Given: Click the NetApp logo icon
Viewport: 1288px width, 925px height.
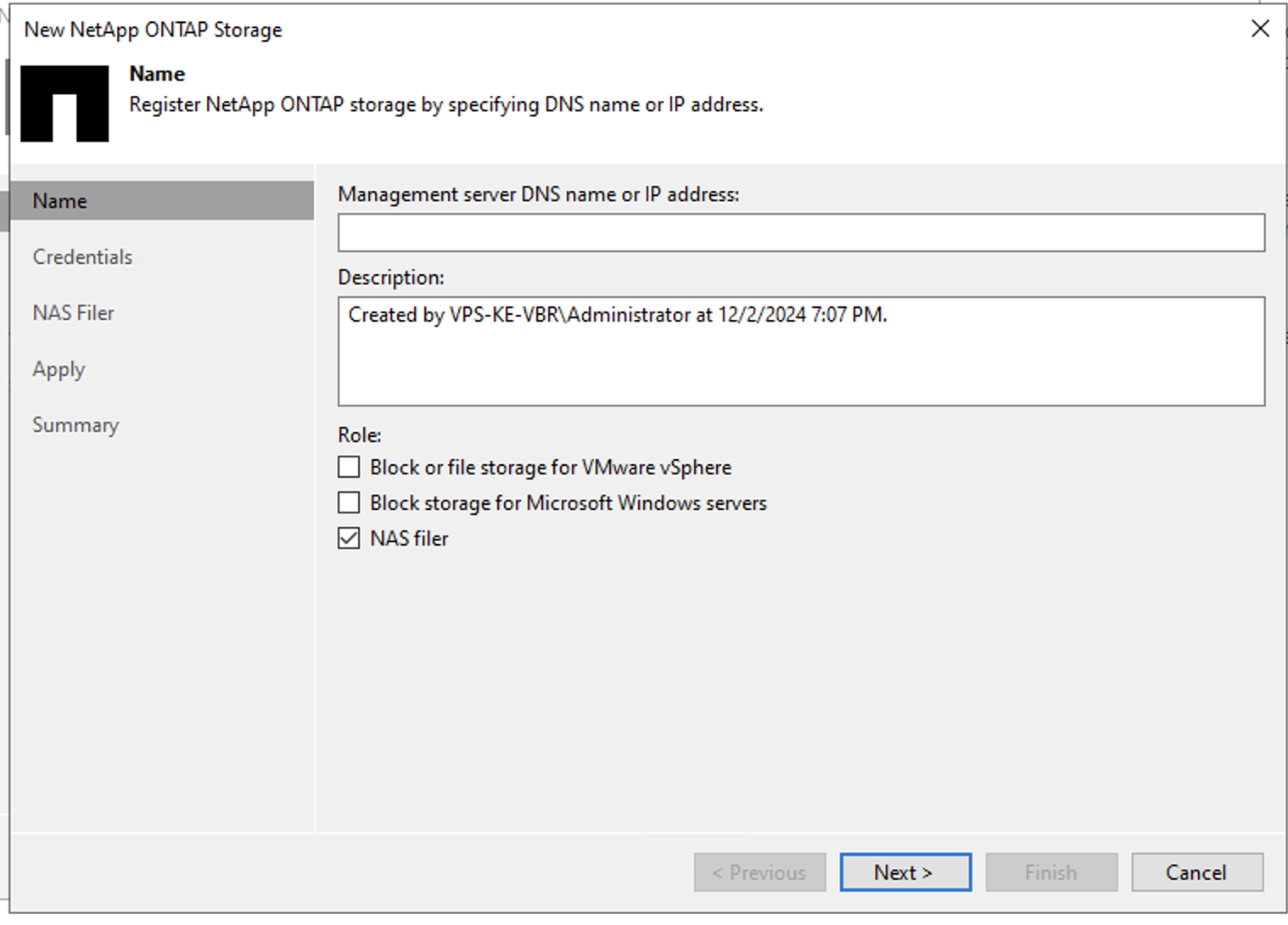Looking at the screenshot, I should click(x=64, y=104).
